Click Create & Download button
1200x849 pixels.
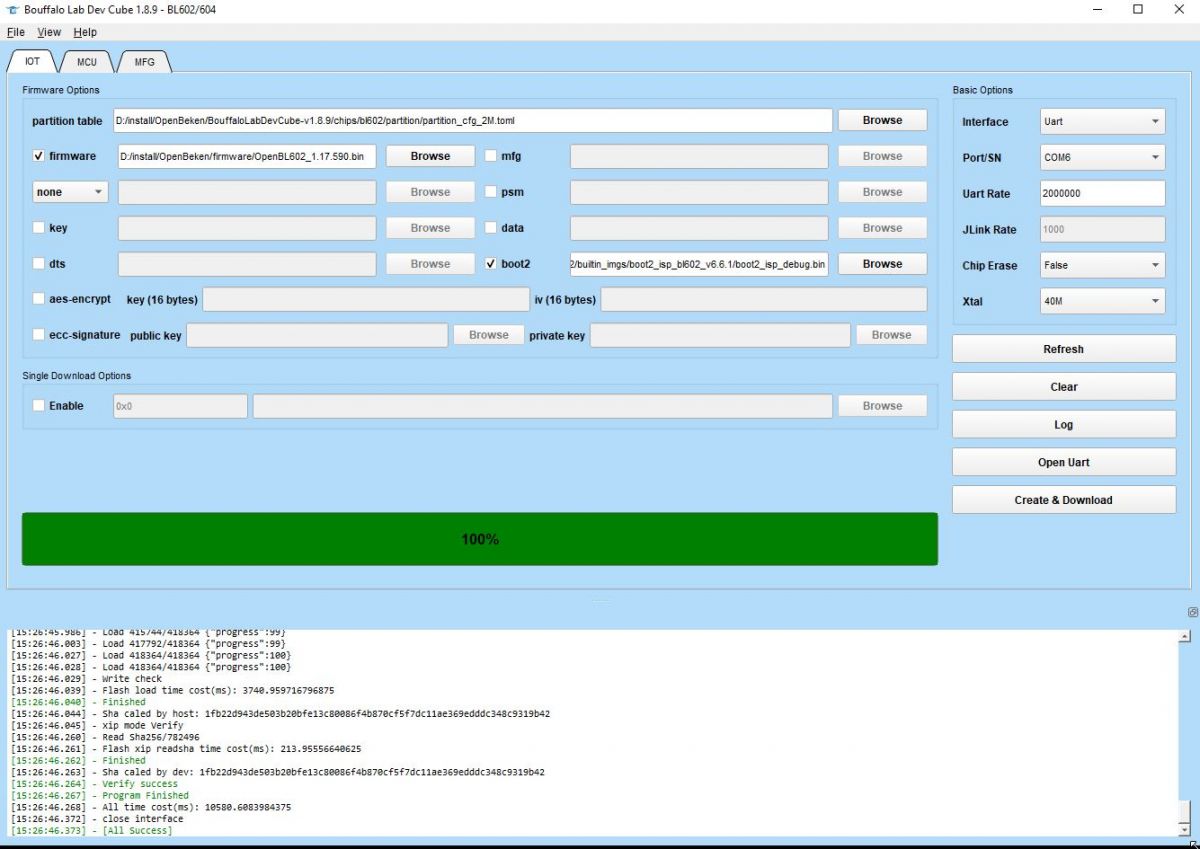[x=1064, y=500]
